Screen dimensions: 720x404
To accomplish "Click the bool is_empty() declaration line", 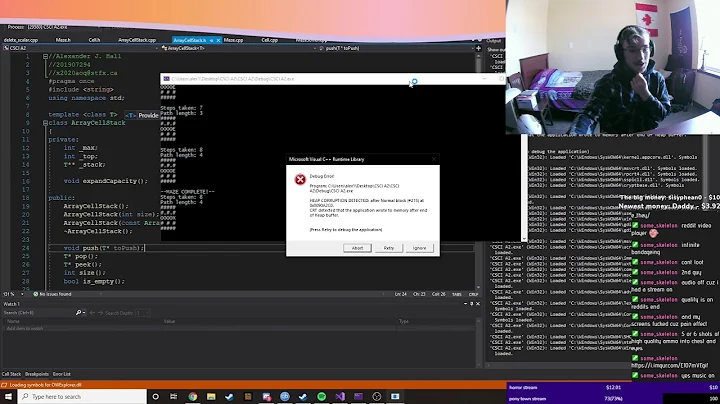I will [x=94, y=281].
